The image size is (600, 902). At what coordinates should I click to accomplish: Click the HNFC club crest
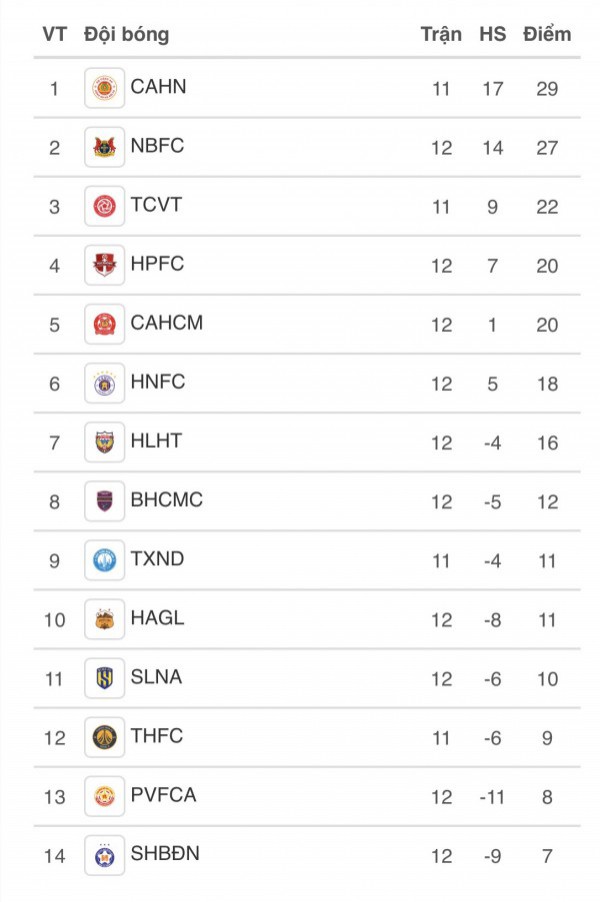coord(104,383)
